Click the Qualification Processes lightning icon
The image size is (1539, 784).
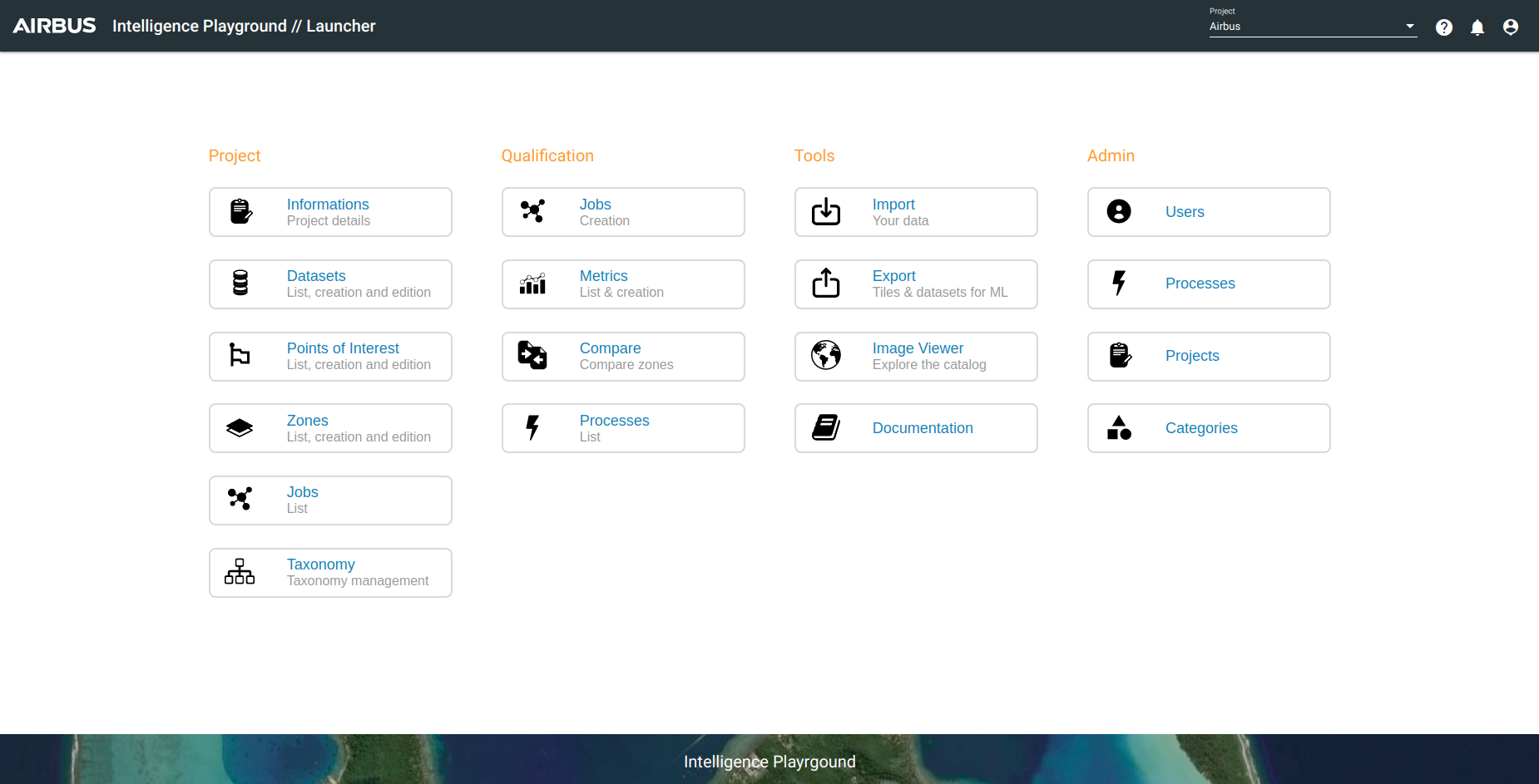coord(532,427)
